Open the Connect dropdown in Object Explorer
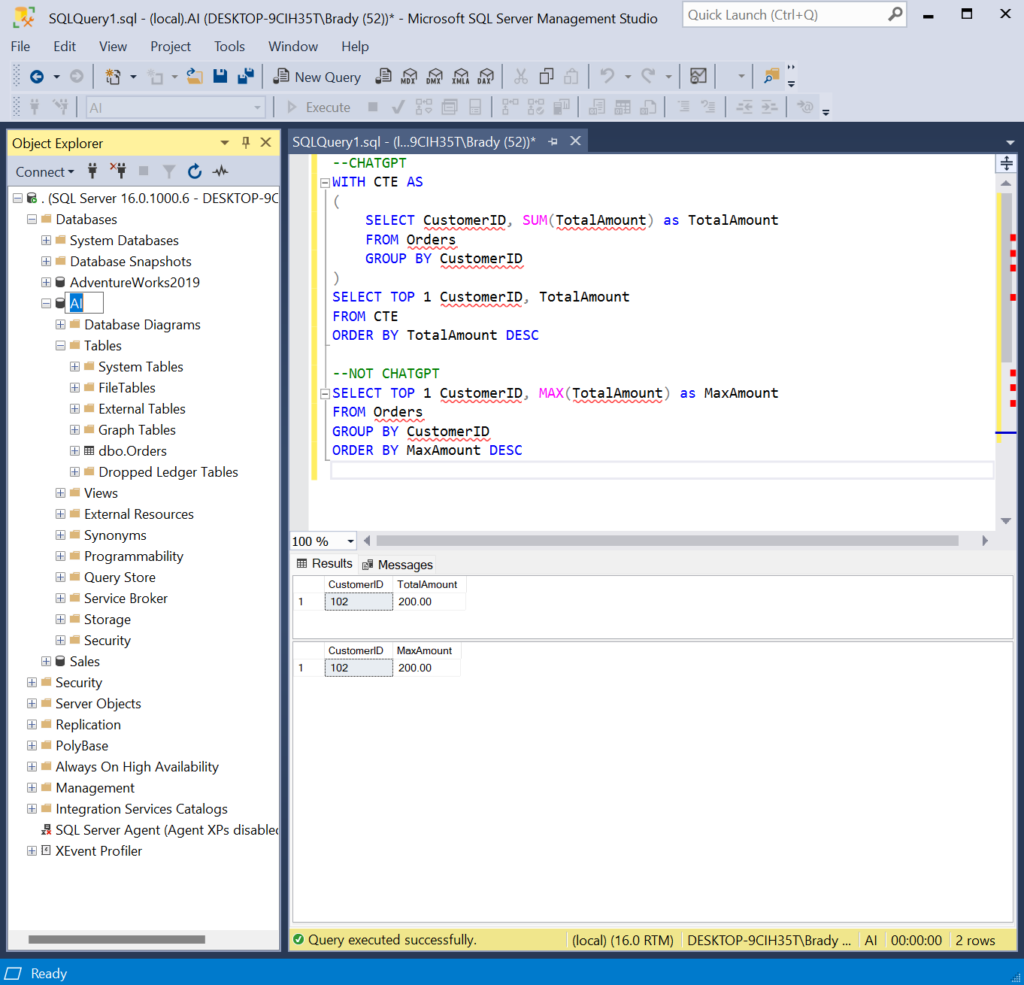Screen dimensions: 1024x985 point(44,172)
